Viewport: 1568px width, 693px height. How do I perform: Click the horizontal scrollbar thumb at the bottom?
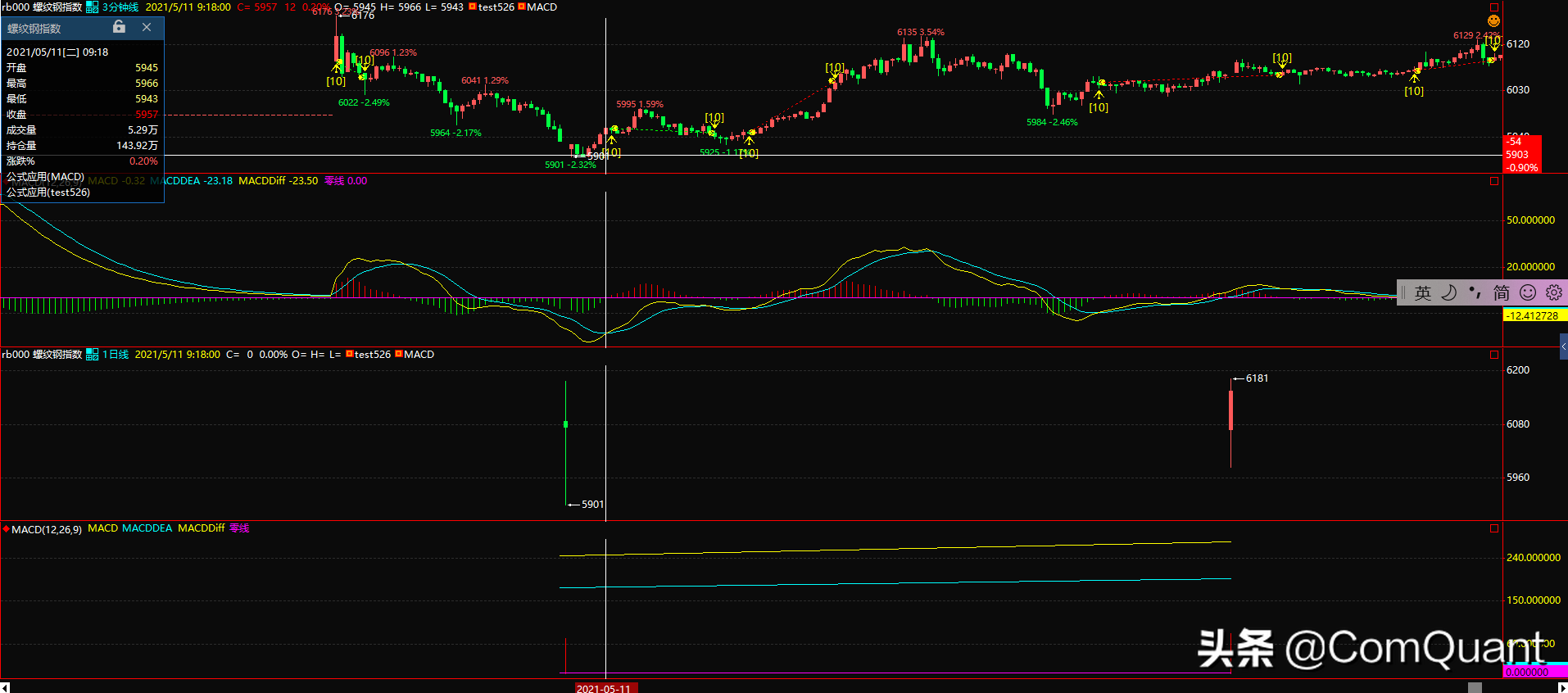pyautogui.click(x=1475, y=687)
